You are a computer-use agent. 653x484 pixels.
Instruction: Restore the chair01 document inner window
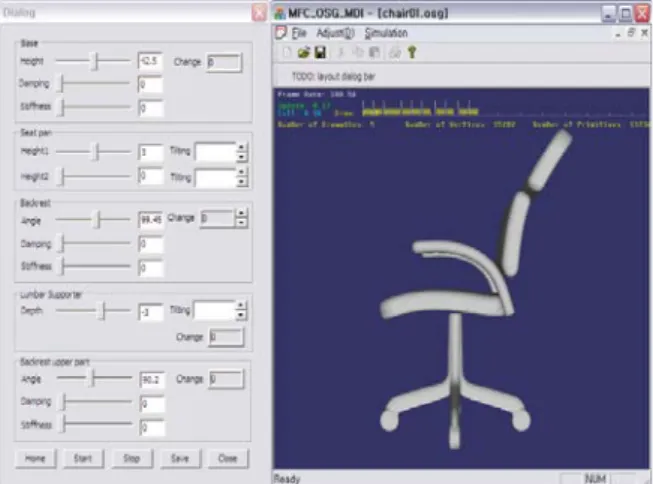(x=631, y=33)
